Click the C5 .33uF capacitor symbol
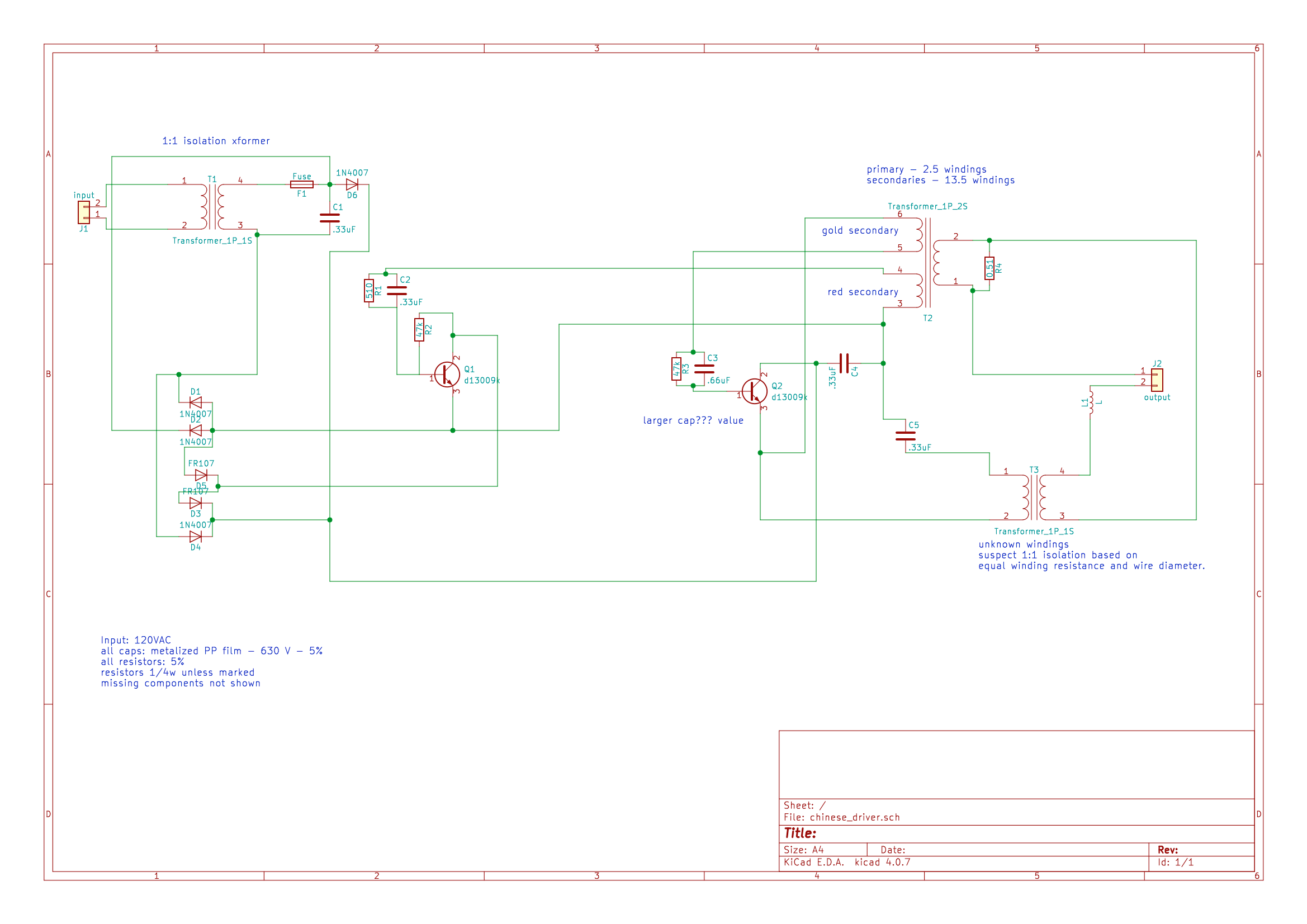Screen dimensions: 1307x924 coord(906,436)
